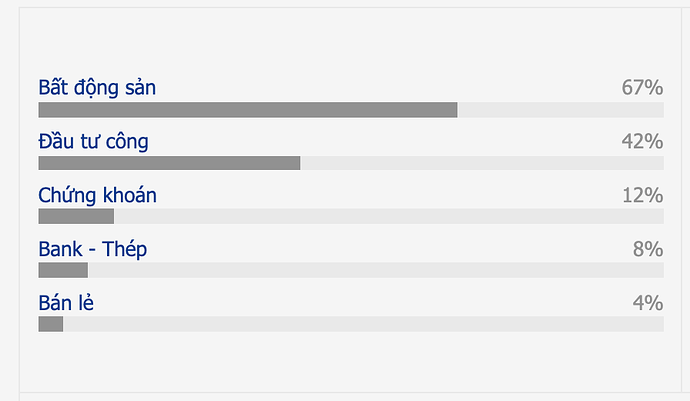This screenshot has height=401, width=690.
Task: Click the 8% percentage label
Action: 648,249
